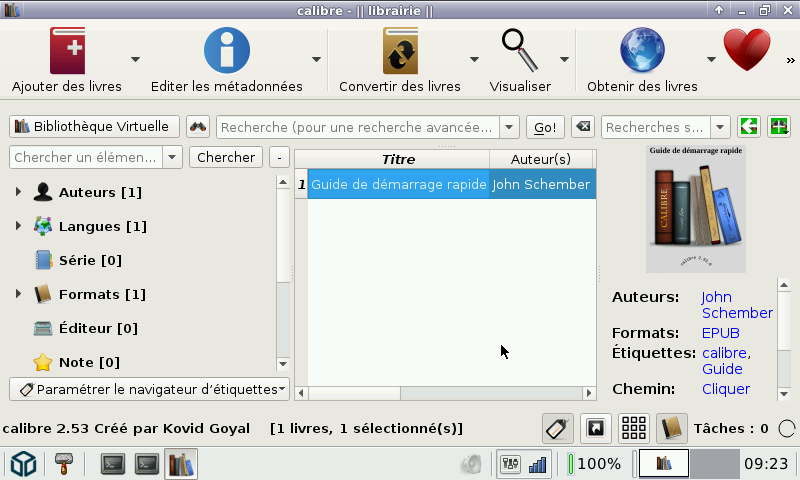This screenshot has height=480, width=800.
Task: Open the Ajouter des livres dropdown arrow
Action: coord(135,59)
